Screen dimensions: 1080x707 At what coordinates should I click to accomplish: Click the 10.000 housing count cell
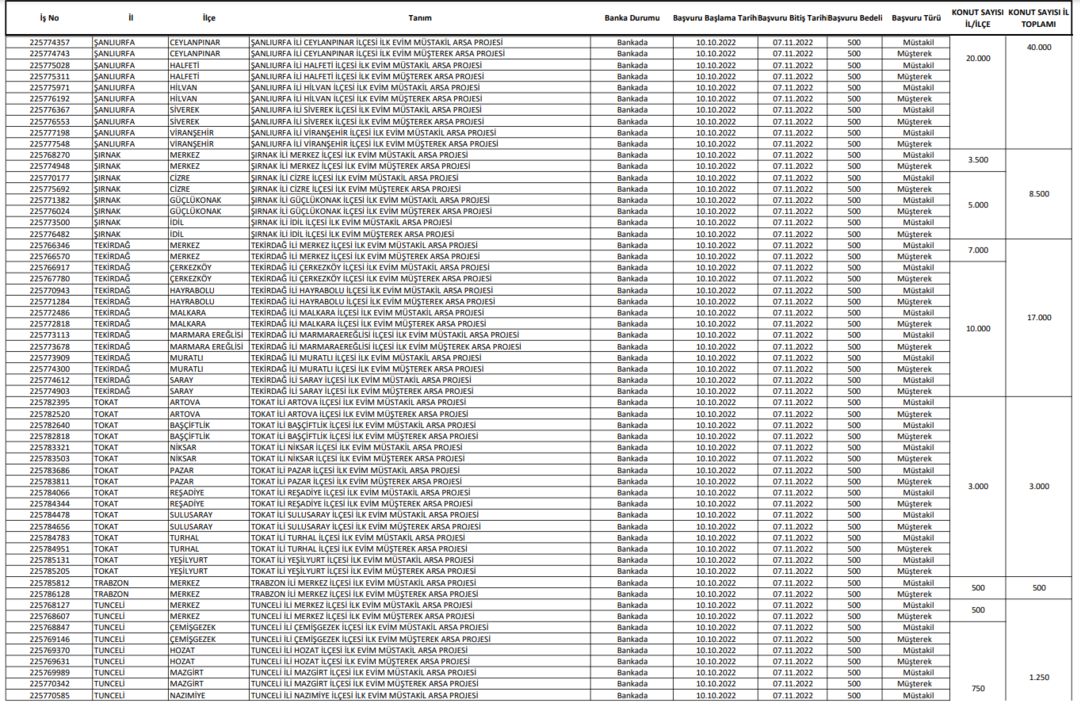tap(977, 329)
